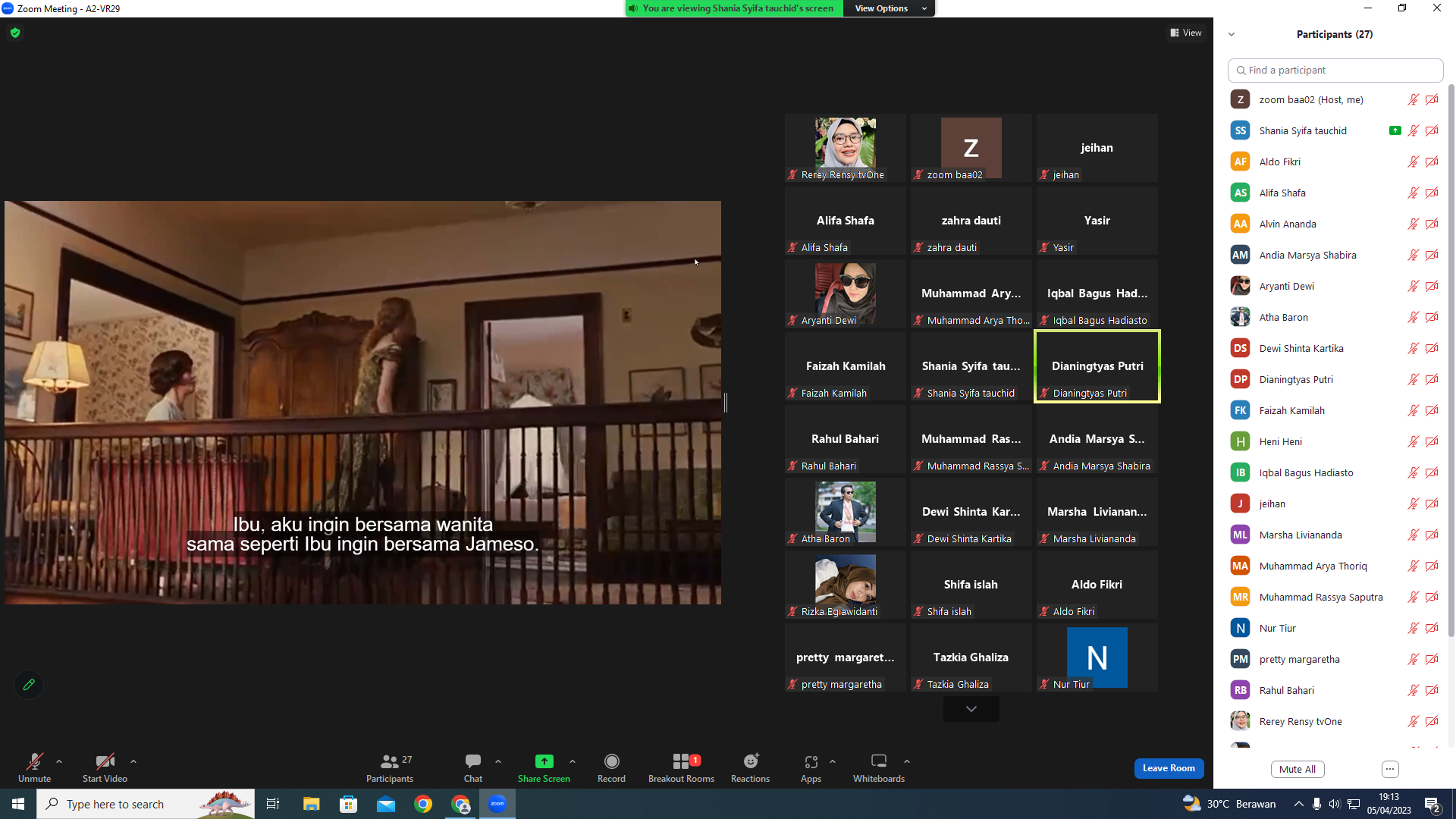
Task: Select Dianingtyas Putri's highlighted video tile
Action: [1097, 366]
